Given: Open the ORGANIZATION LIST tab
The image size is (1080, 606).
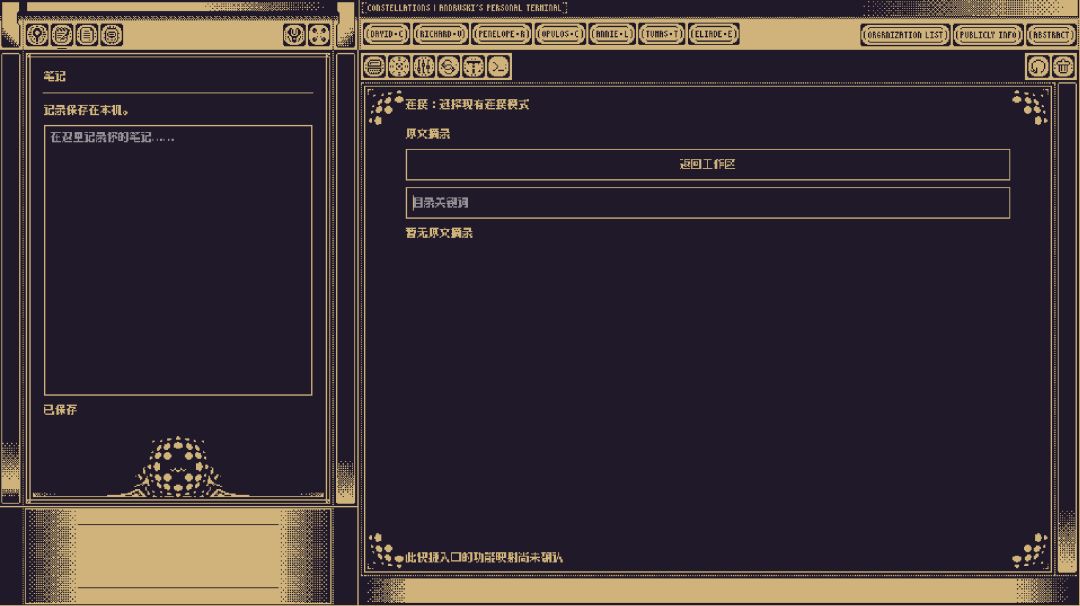Looking at the screenshot, I should tap(905, 34).
